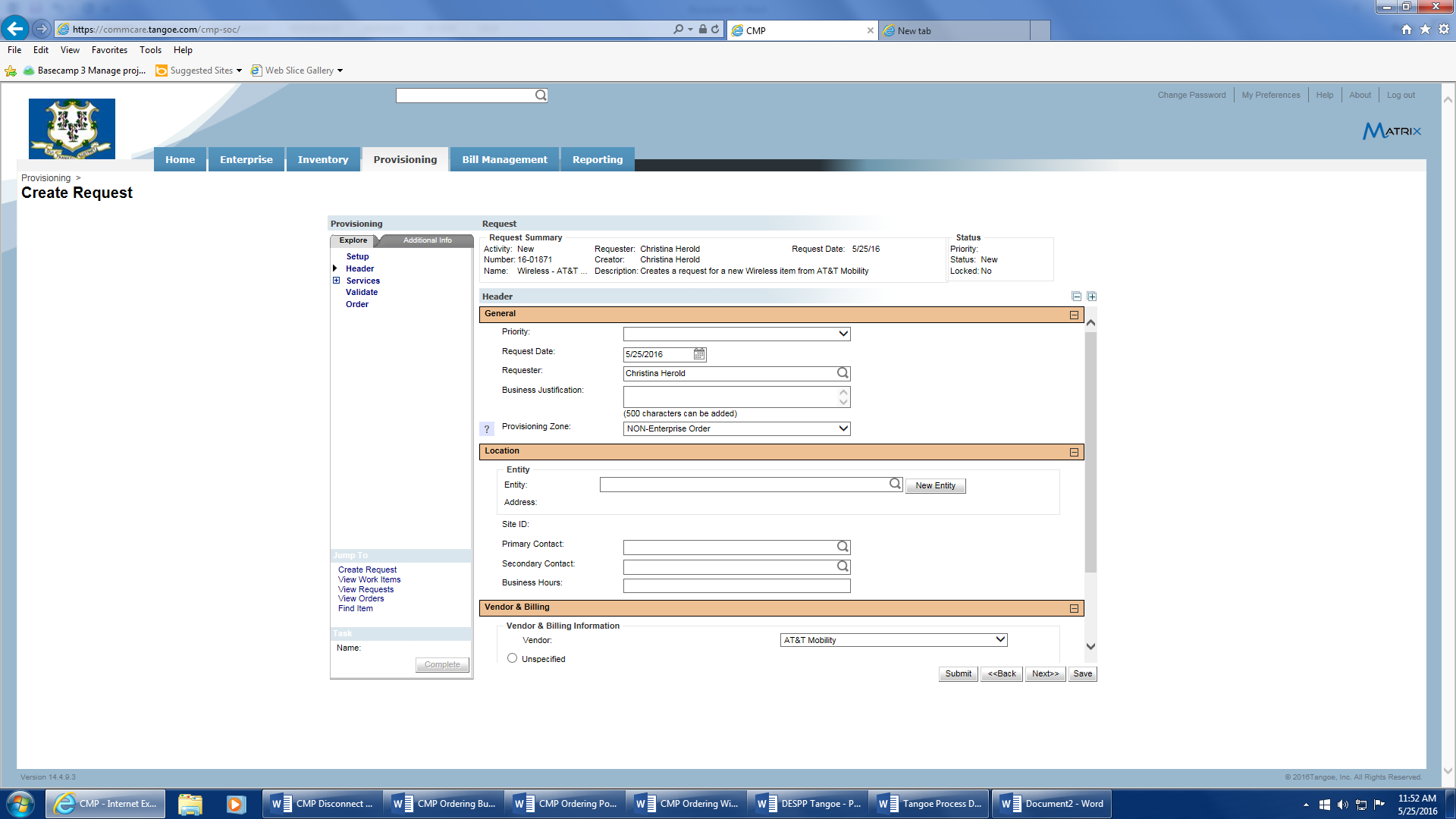The width and height of the screenshot is (1456, 819).
Task: Click the Provisioning Zone help question icon
Action: 487,429
